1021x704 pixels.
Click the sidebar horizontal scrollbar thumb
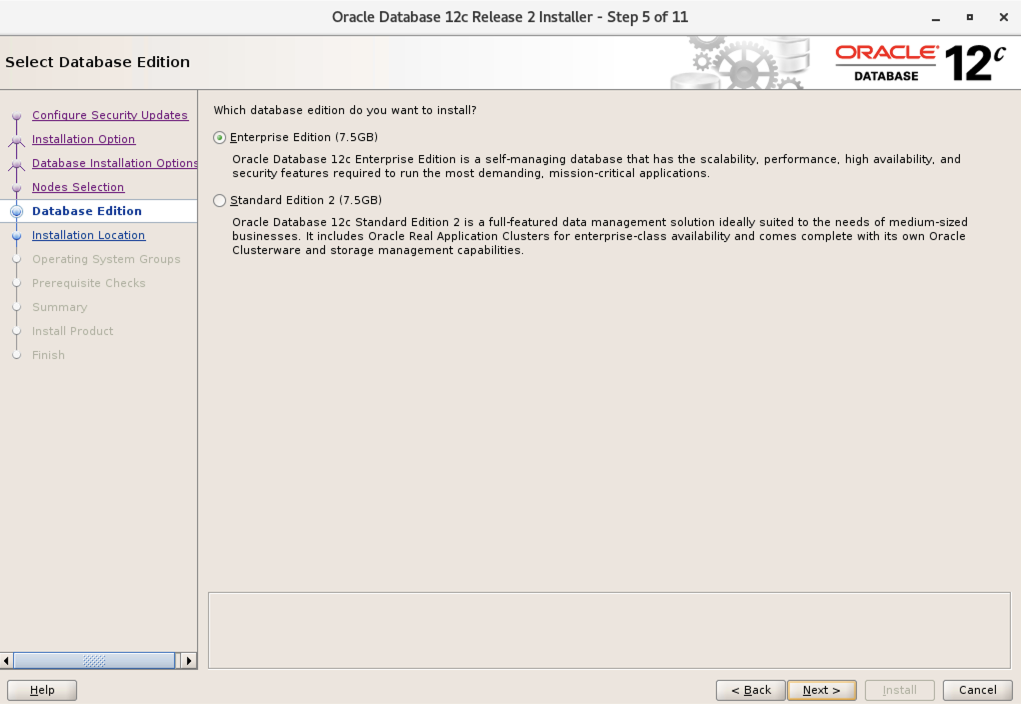tap(94, 661)
